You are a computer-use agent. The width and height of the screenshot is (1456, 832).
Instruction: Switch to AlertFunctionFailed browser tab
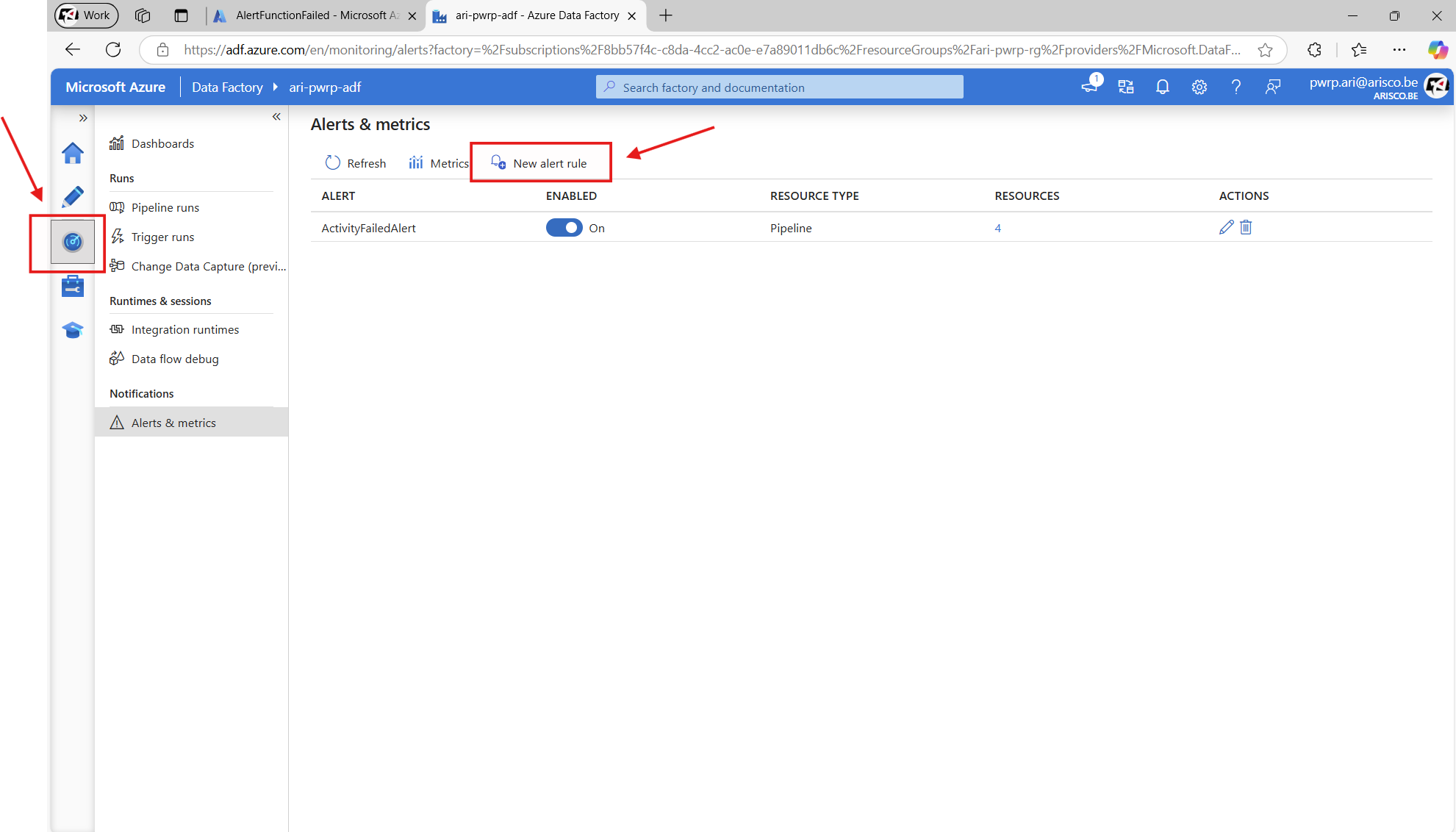pyautogui.click(x=316, y=15)
